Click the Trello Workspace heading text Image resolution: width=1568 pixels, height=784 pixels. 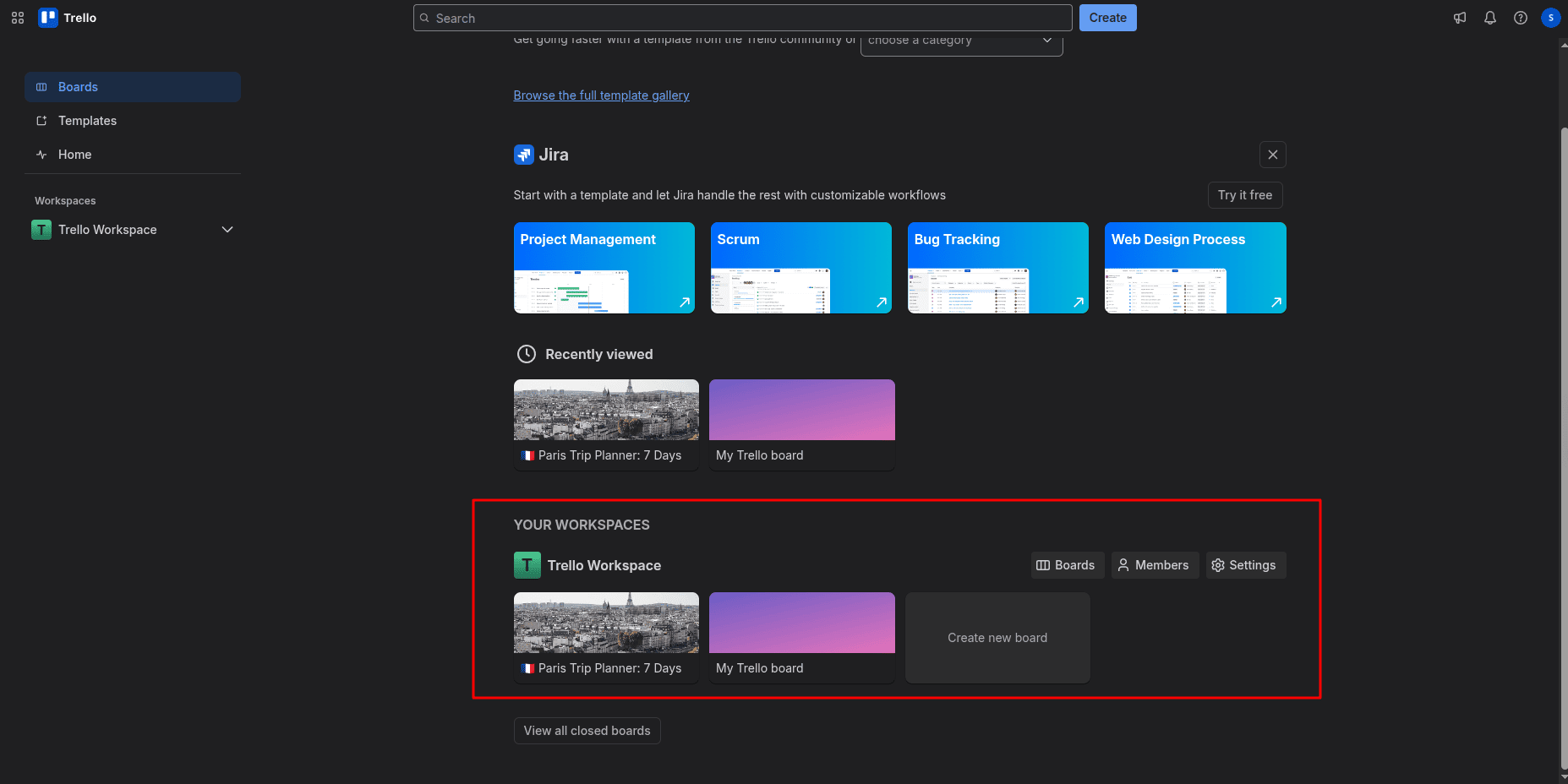(x=604, y=565)
